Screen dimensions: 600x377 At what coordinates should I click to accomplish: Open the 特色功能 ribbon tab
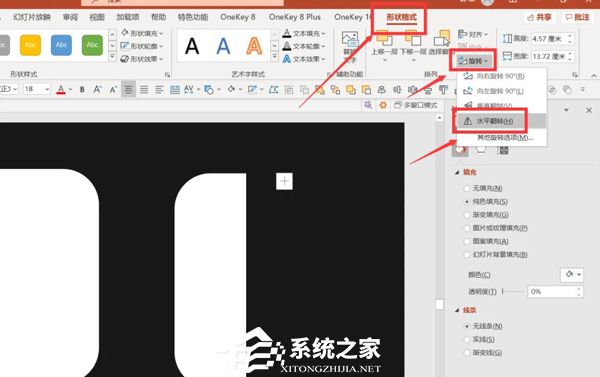[x=193, y=17]
